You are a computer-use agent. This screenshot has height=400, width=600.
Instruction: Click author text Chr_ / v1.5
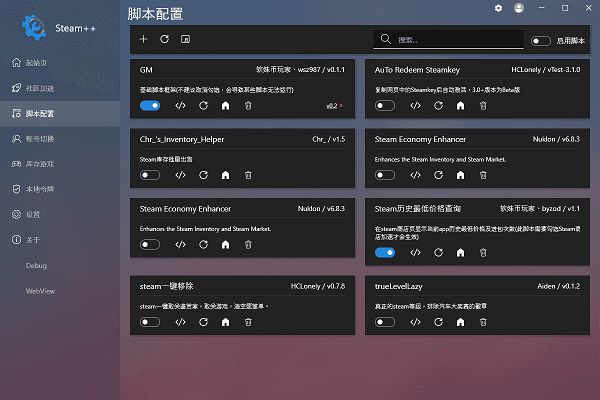coord(328,139)
